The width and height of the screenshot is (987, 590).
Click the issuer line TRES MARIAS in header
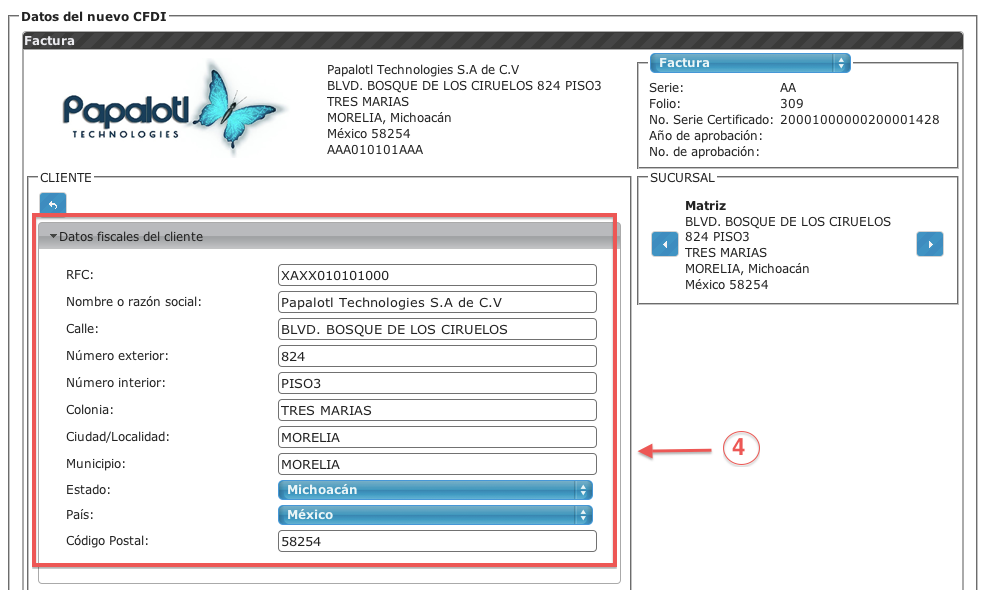[368, 101]
